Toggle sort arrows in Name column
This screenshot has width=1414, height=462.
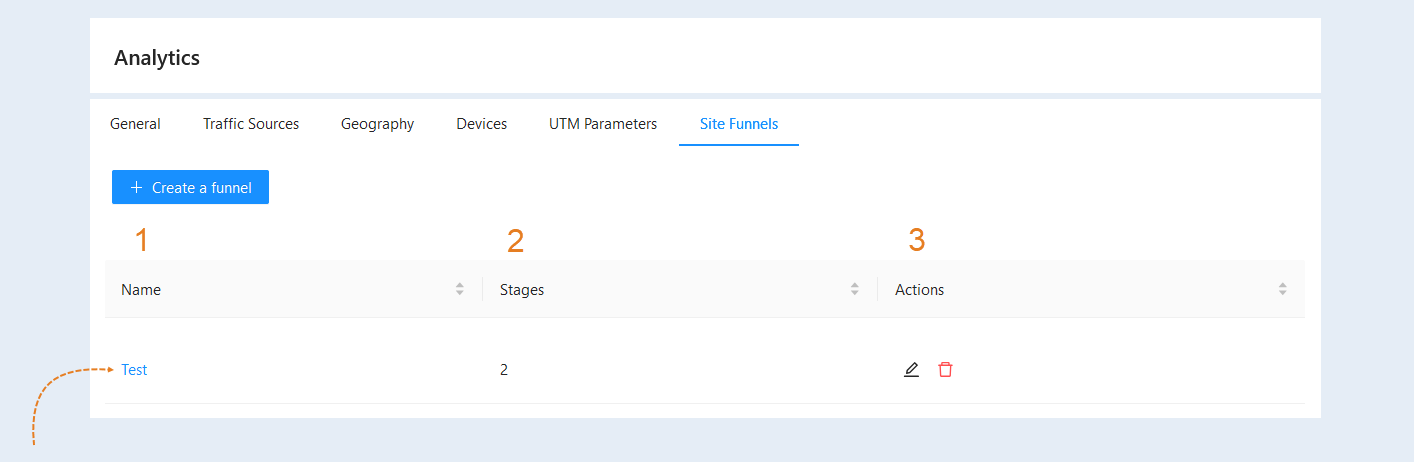pyautogui.click(x=460, y=289)
